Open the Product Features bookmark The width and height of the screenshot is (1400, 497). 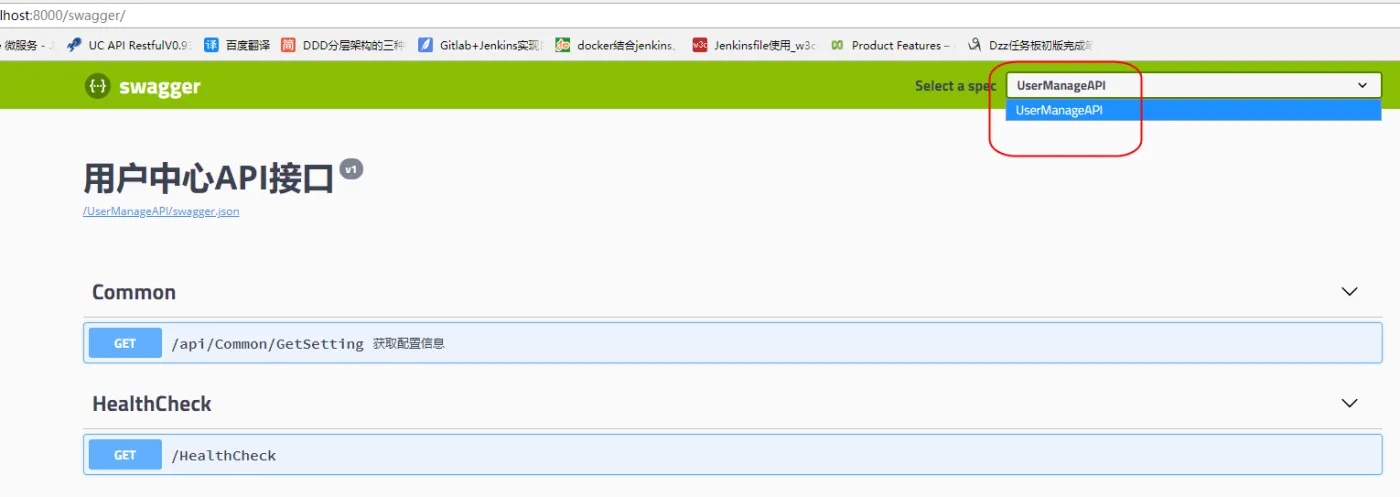(891, 45)
